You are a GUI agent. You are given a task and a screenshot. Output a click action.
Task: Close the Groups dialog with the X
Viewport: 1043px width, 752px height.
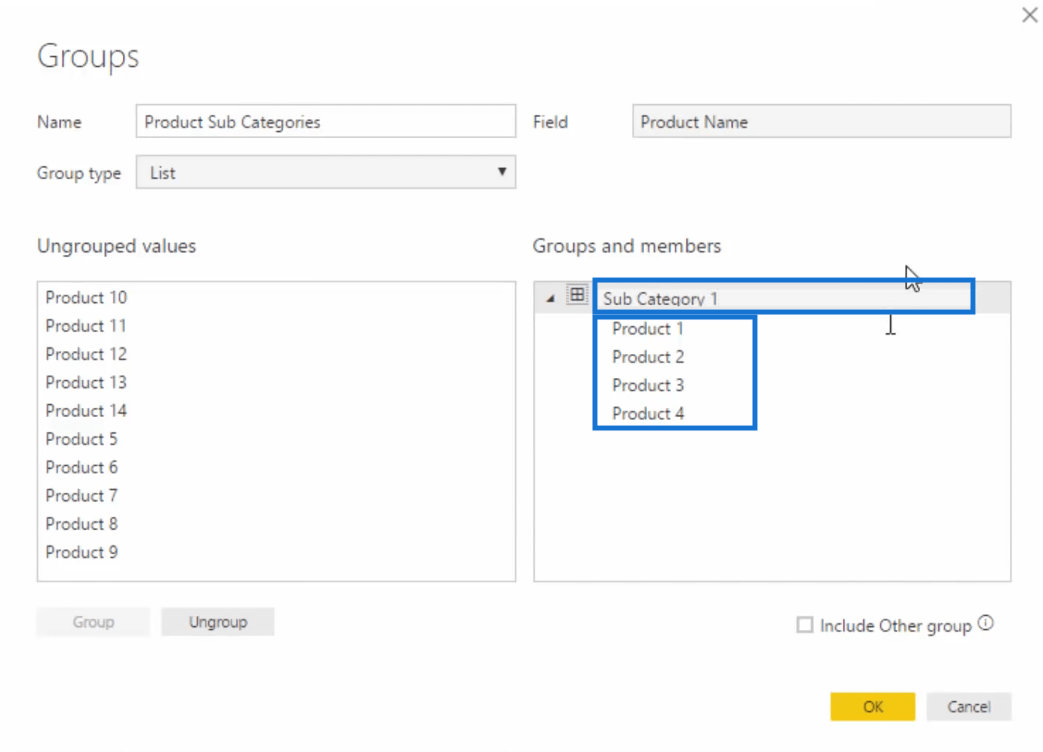pos(1030,15)
